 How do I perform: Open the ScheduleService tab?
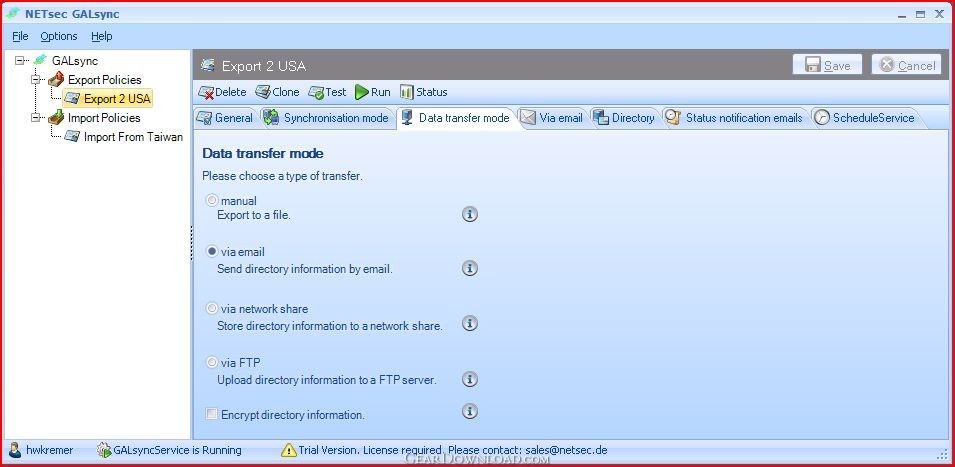[865, 118]
